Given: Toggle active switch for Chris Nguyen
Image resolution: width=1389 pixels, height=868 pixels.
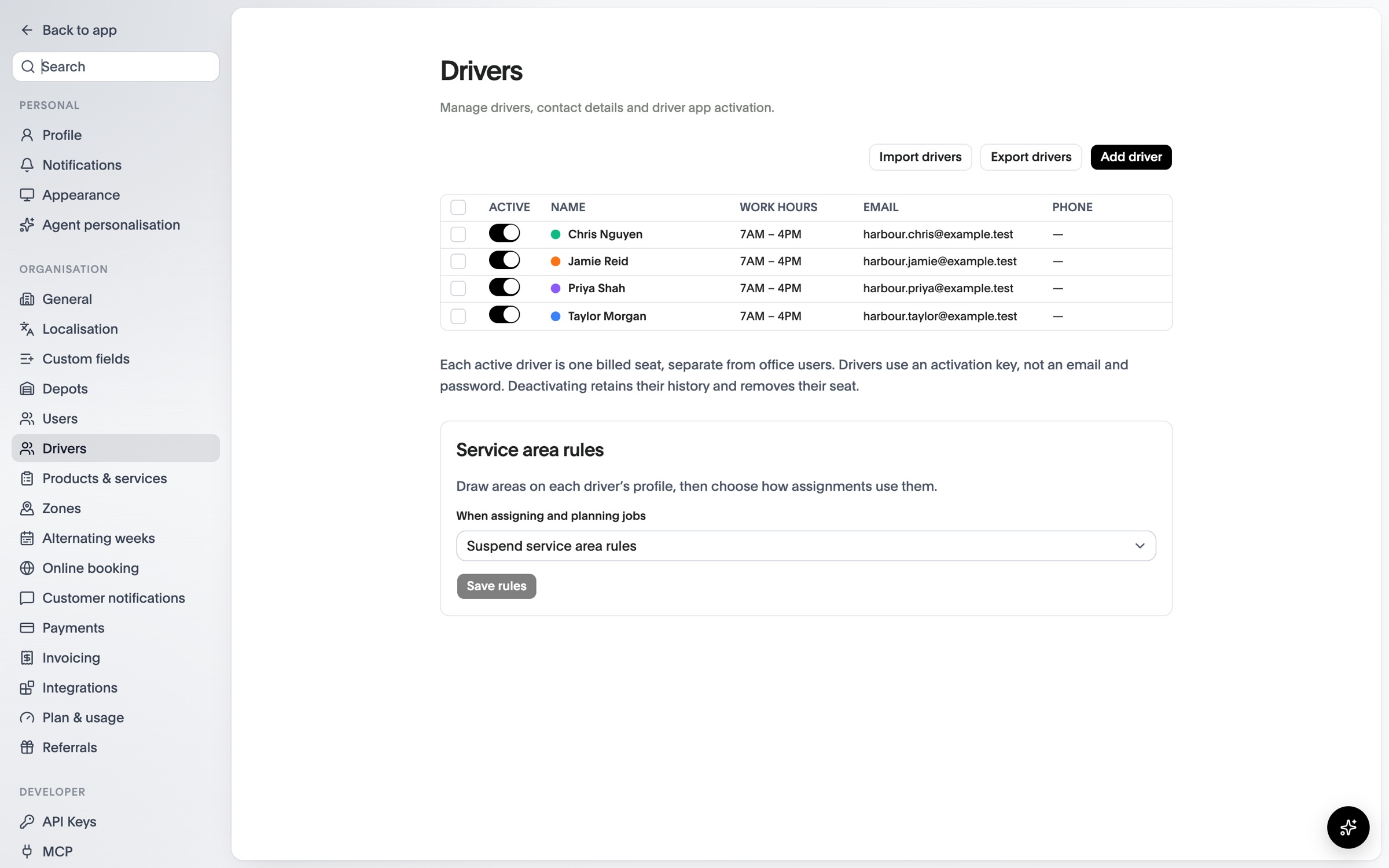Looking at the screenshot, I should tap(504, 233).
